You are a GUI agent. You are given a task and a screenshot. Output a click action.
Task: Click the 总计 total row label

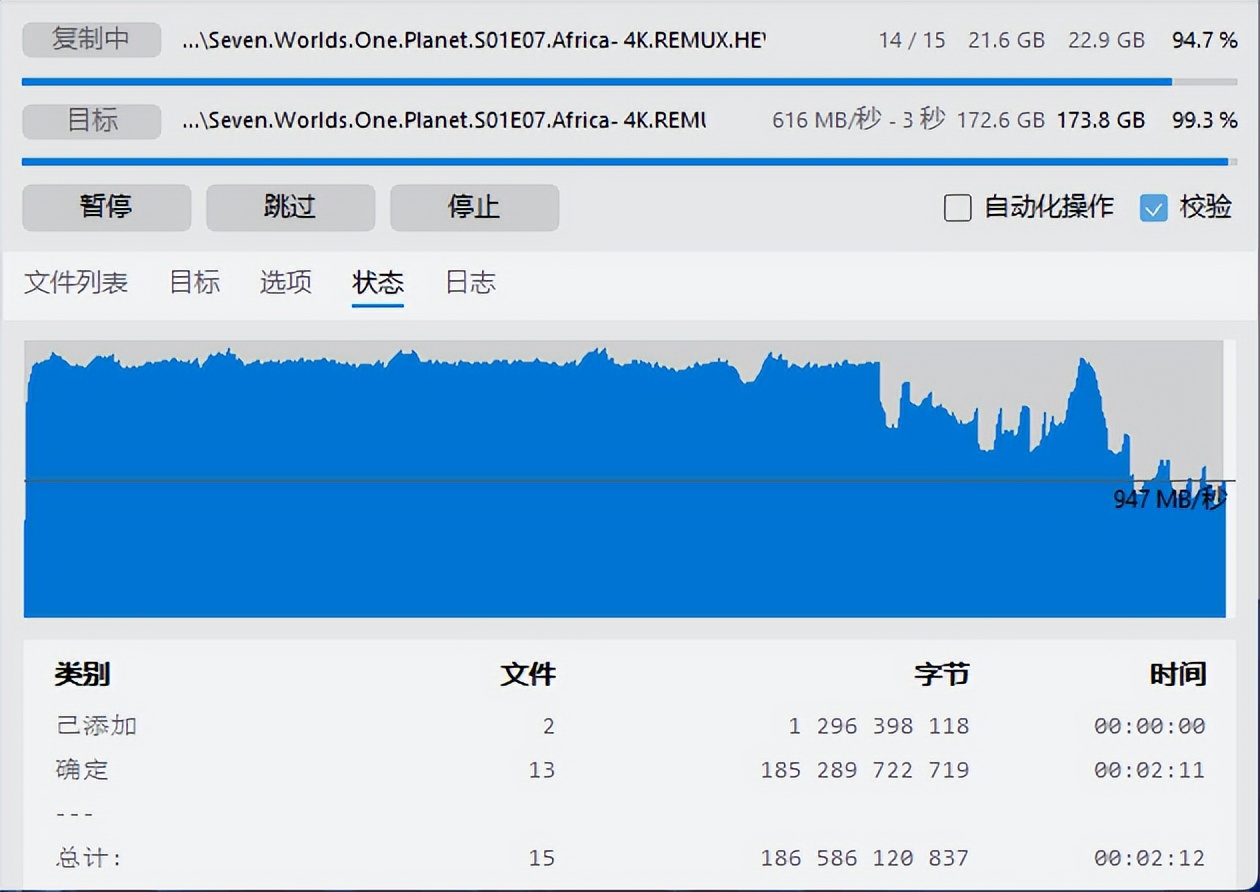[x=89, y=858]
